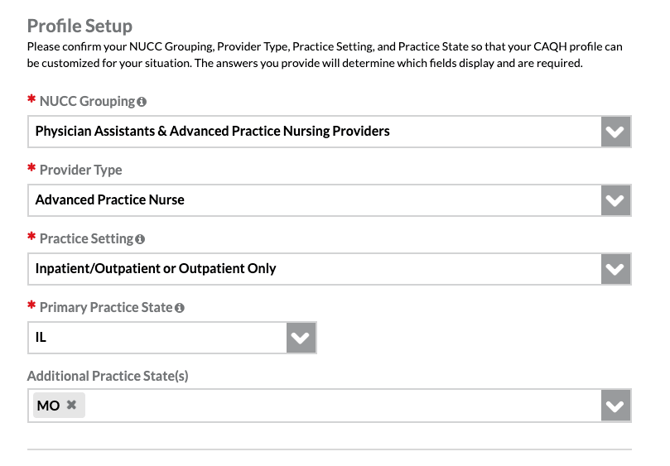Click the Inpatient/Outpatient or Outpatient Only value
Image resolution: width=670 pixels, height=466 pixels.
point(156,269)
